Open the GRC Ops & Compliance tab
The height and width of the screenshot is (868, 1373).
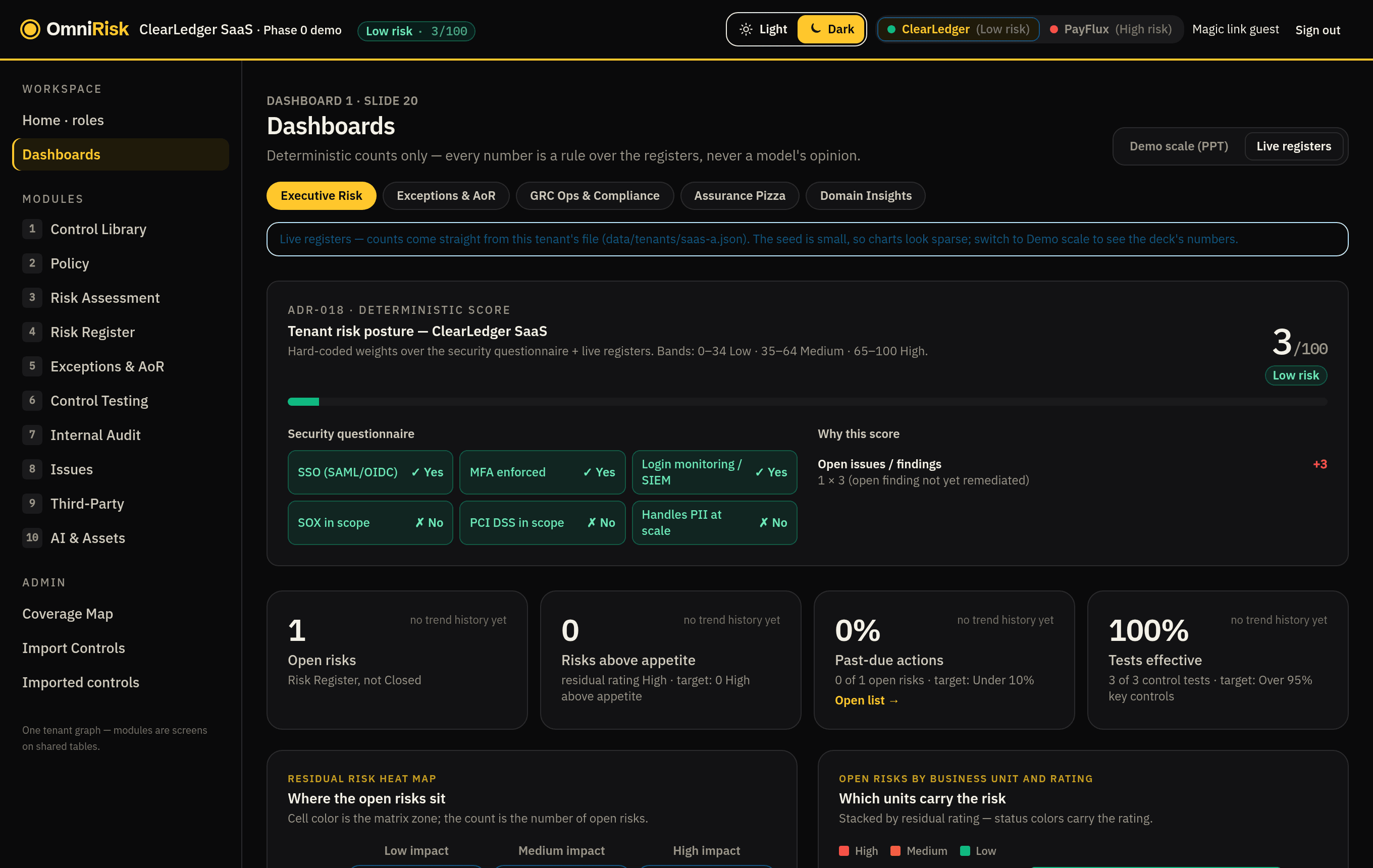(595, 195)
